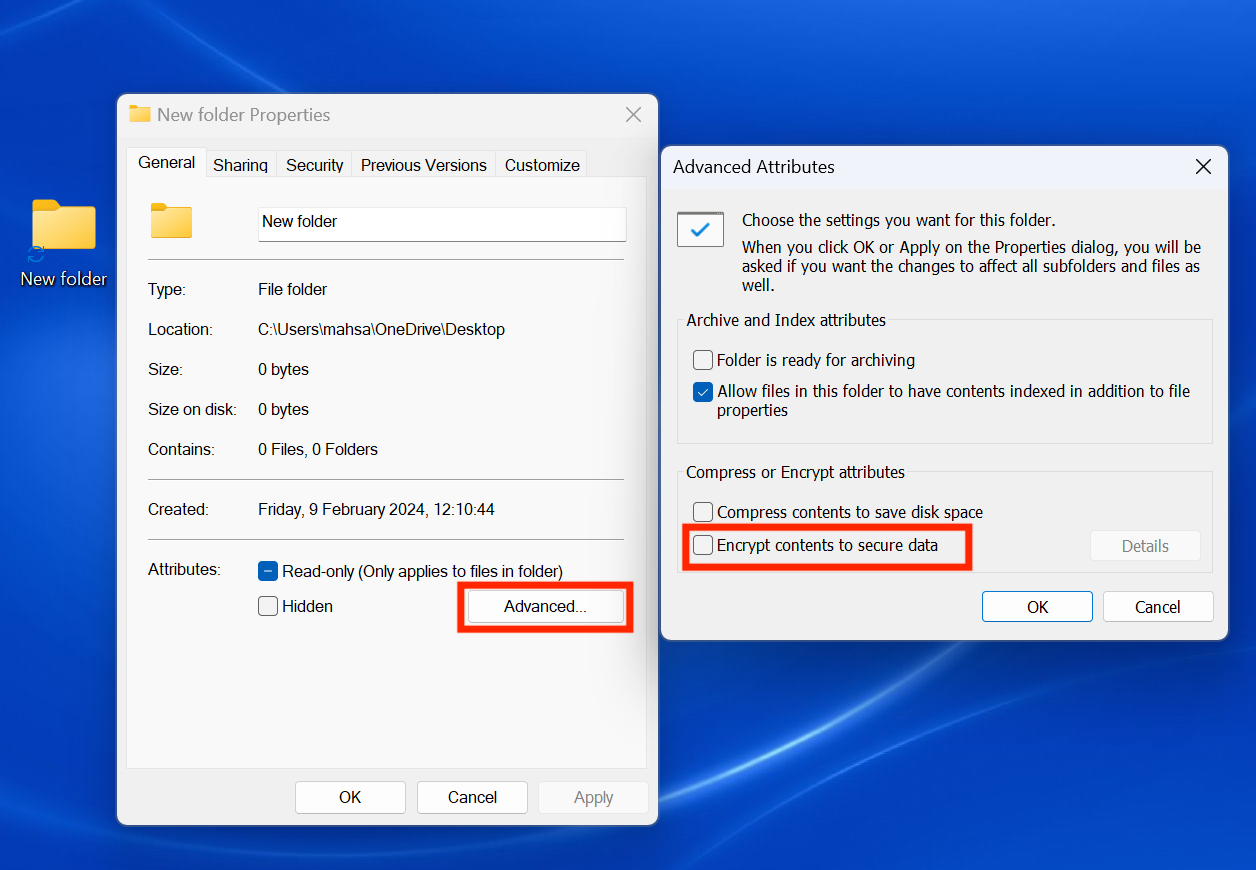Open the Security tab
The image size is (1256, 870).
click(x=313, y=164)
